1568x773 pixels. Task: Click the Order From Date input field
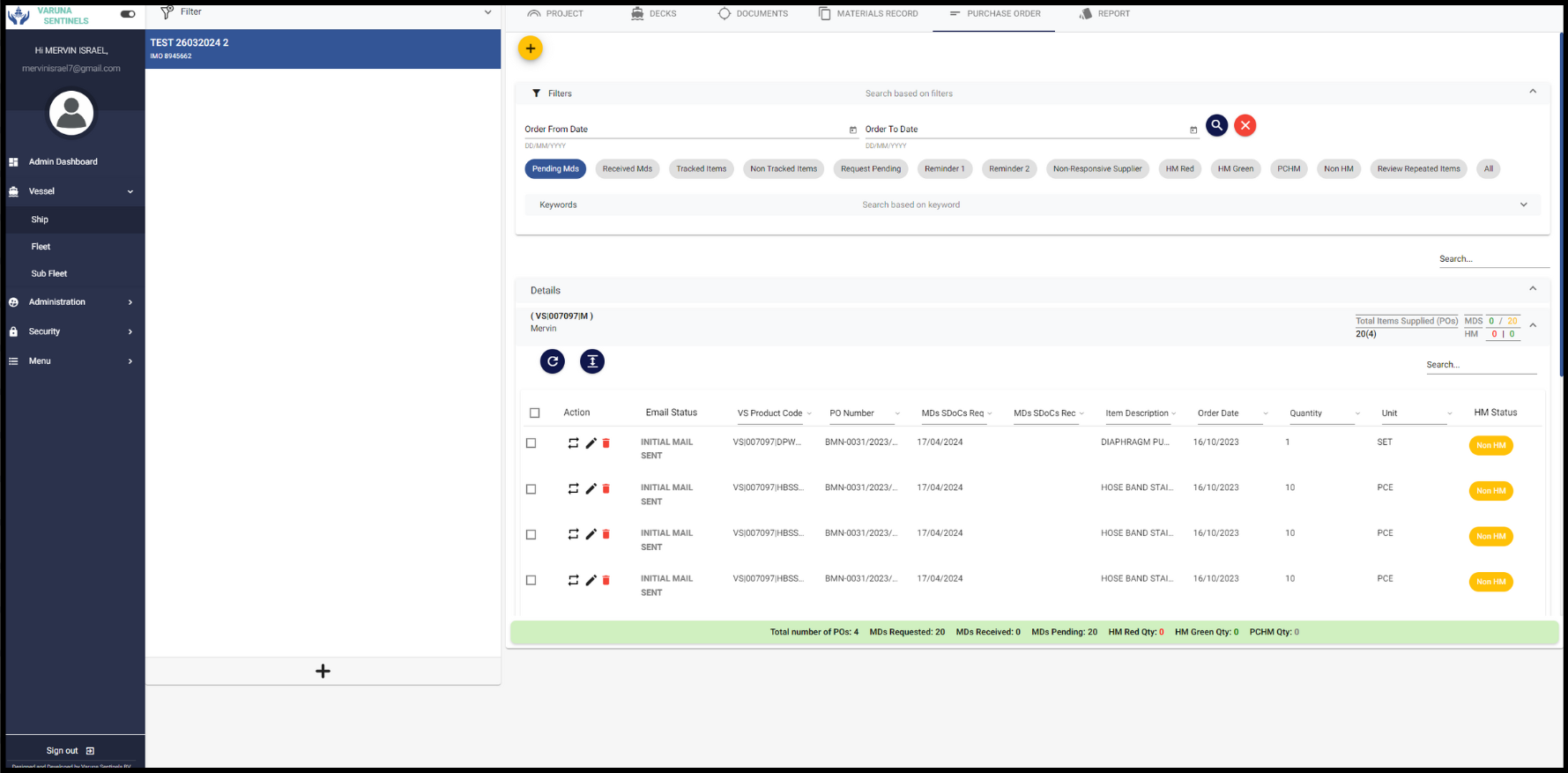point(691,130)
